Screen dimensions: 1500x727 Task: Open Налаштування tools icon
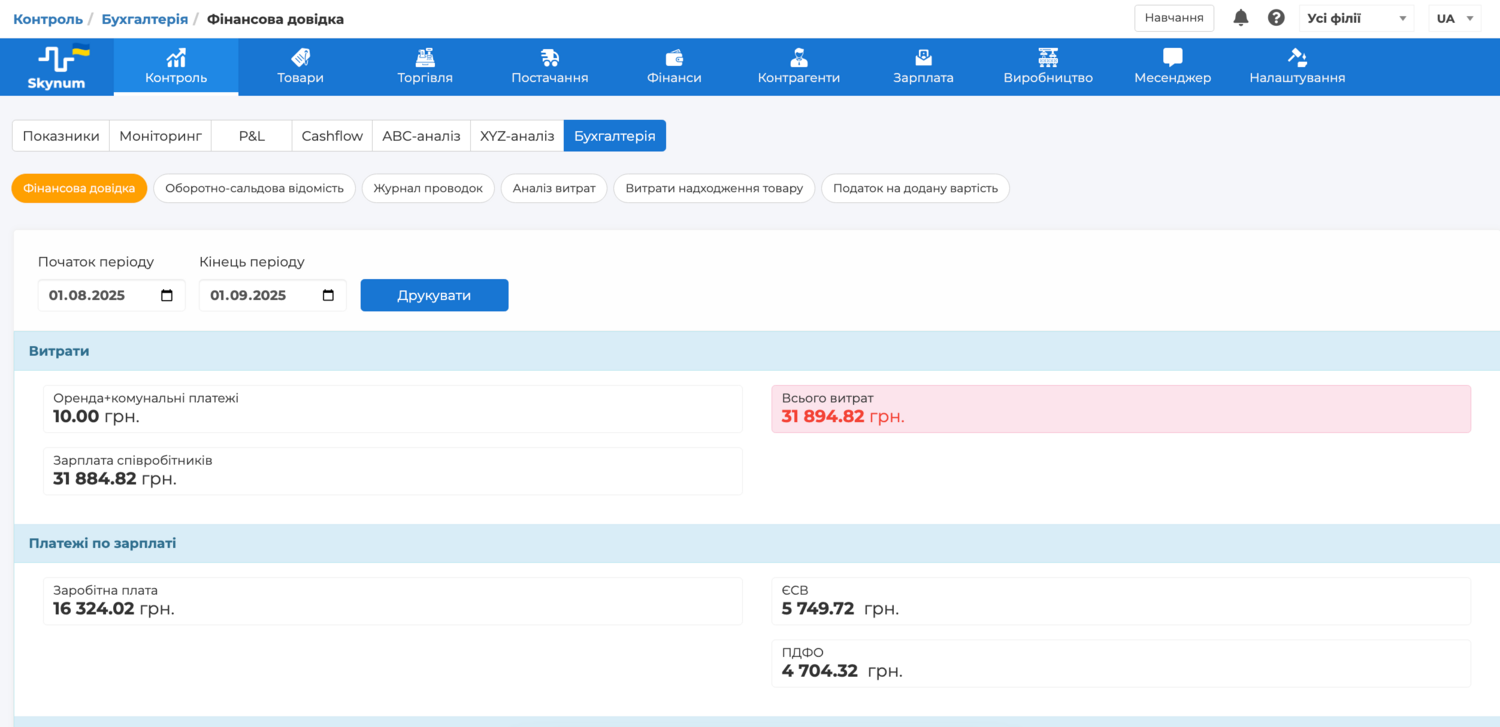tap(1297, 57)
